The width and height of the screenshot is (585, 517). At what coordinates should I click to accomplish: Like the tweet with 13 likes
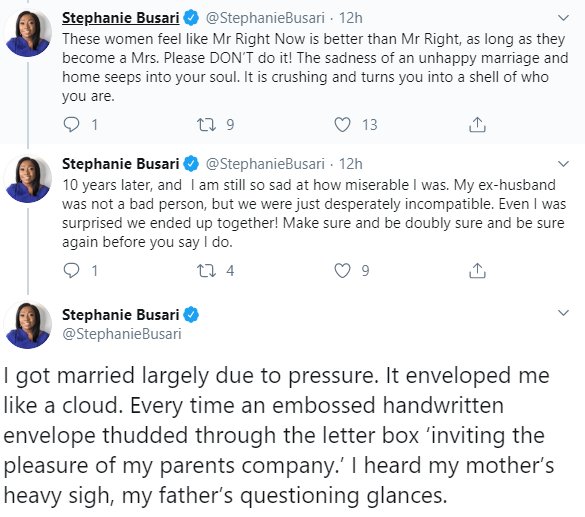click(x=342, y=125)
